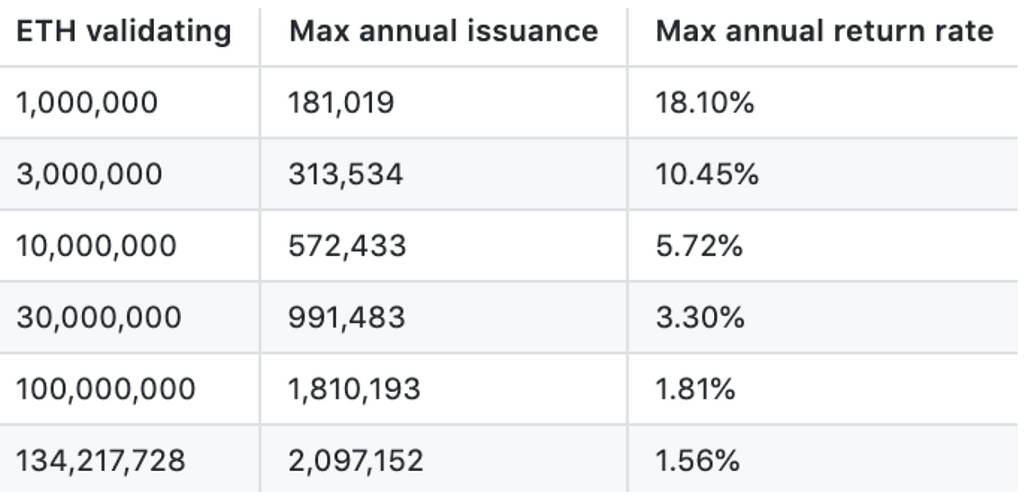Click the 181,019 issuance cell

pos(342,103)
